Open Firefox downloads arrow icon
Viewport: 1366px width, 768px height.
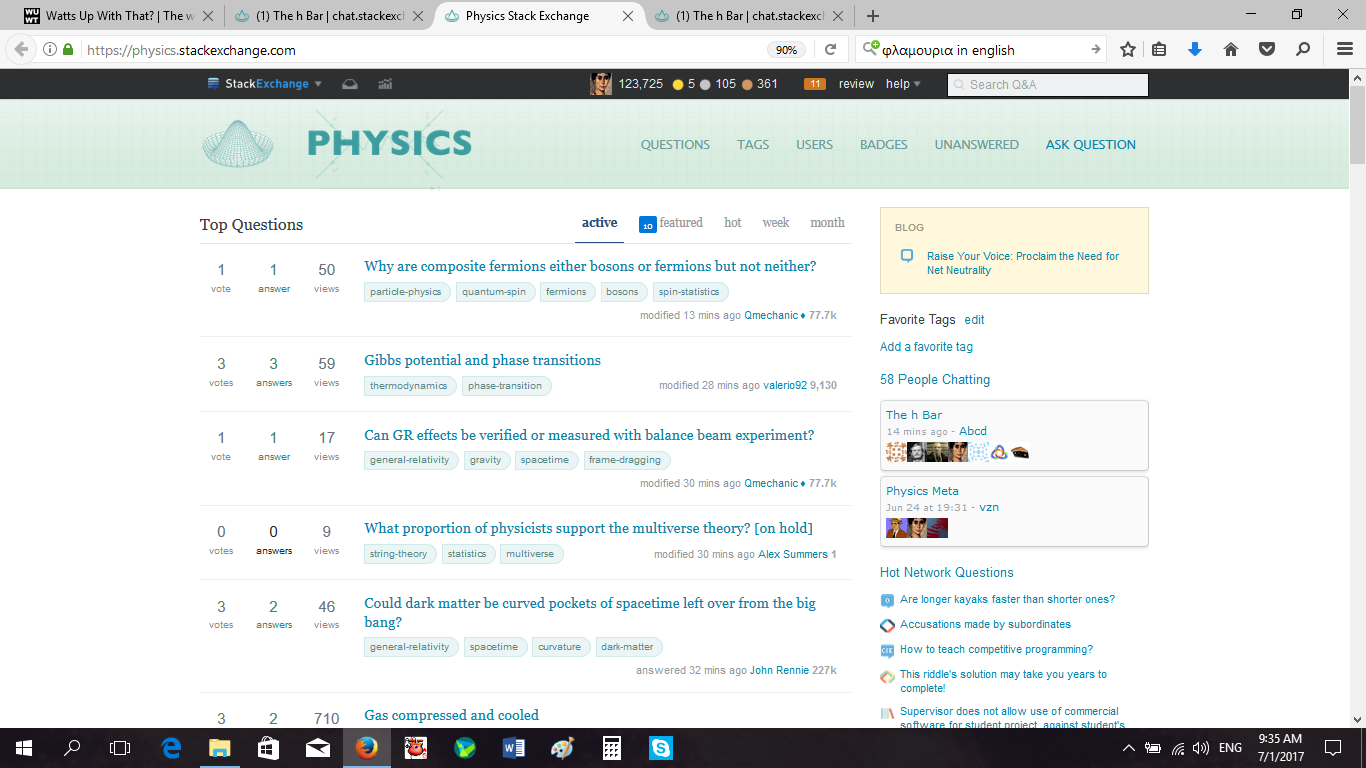(1194, 50)
